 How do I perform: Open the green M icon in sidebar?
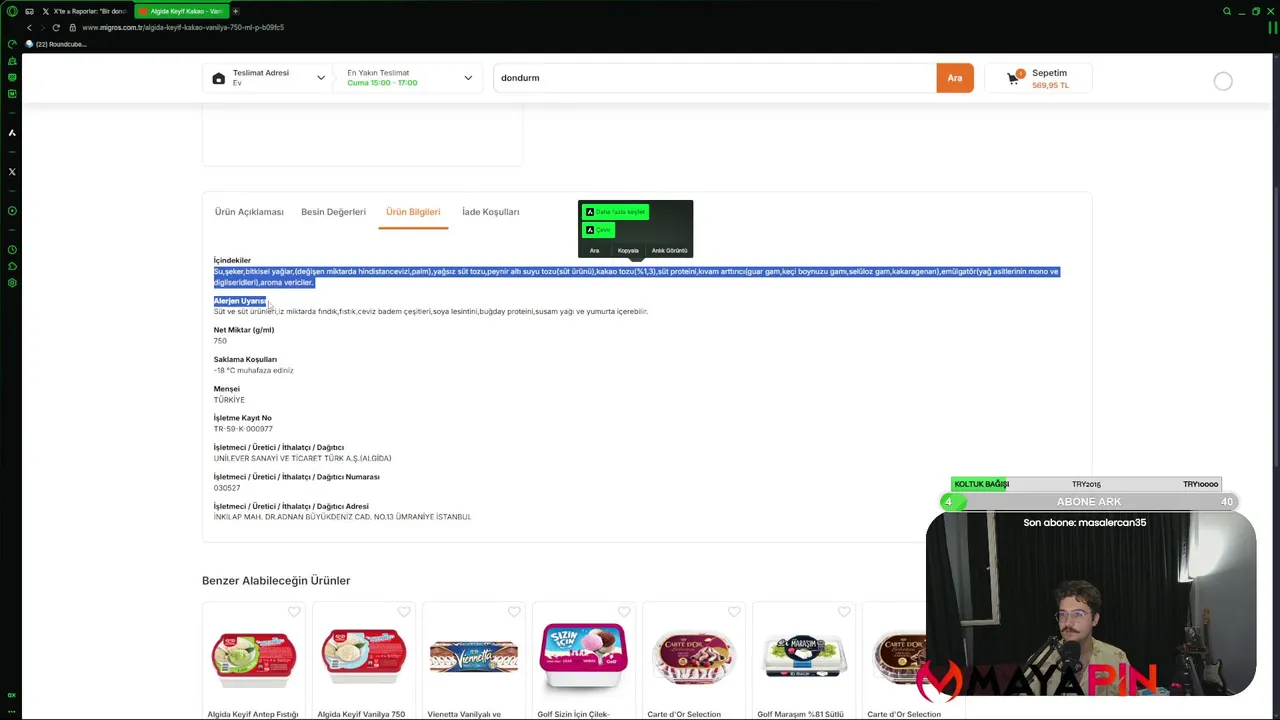tap(12, 93)
